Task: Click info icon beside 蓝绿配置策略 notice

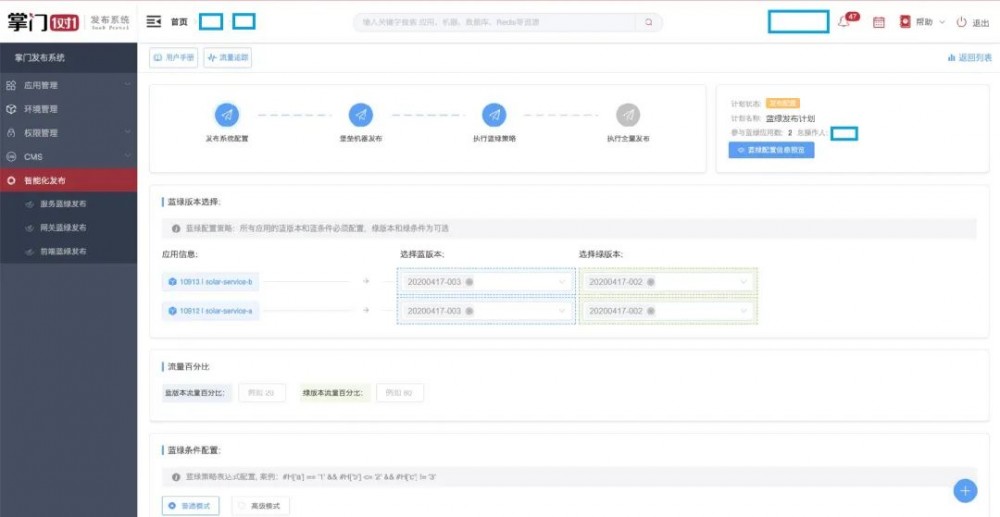Action: tap(176, 228)
